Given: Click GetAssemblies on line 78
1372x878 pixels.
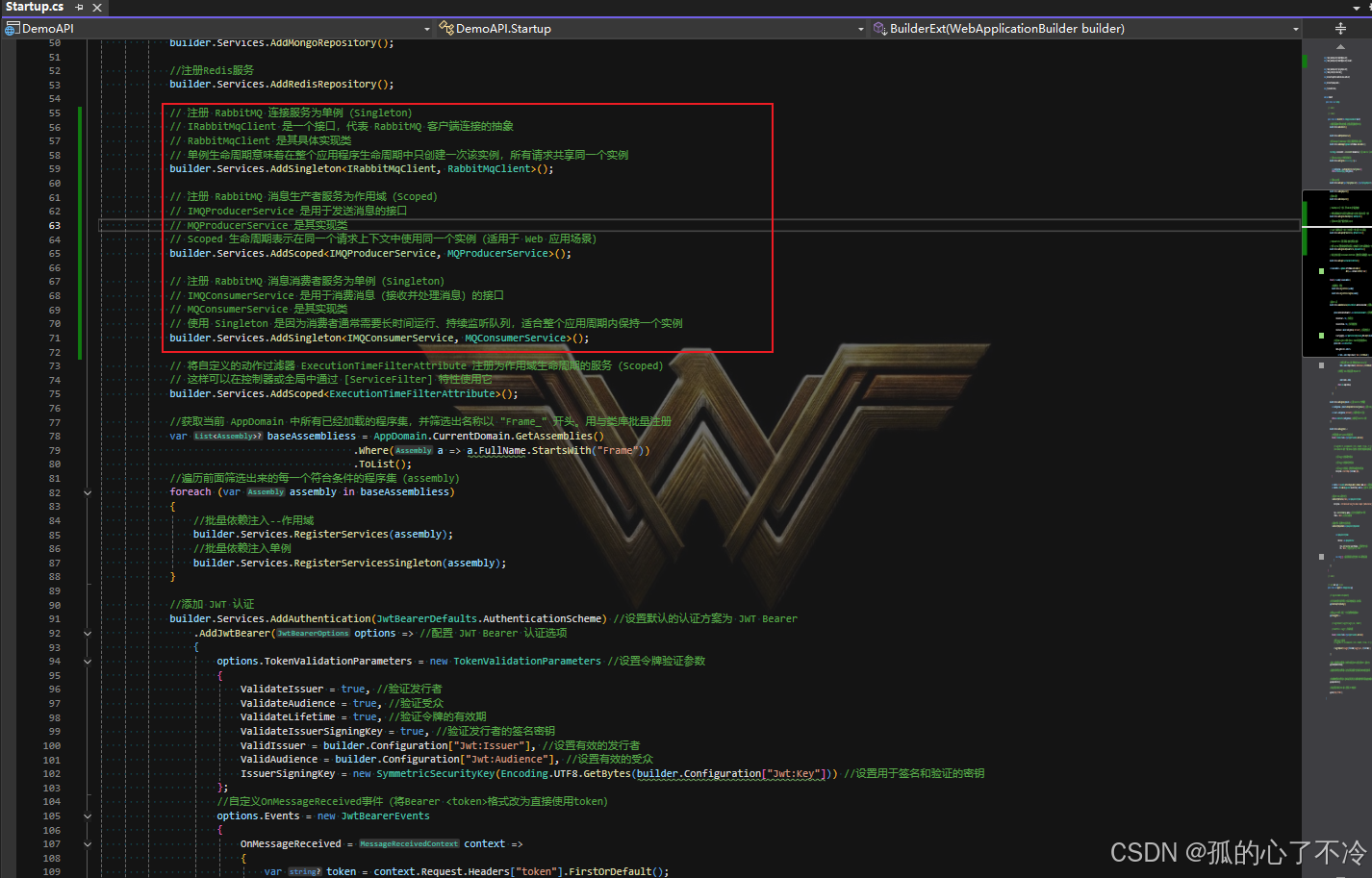Looking at the screenshot, I should (x=554, y=437).
